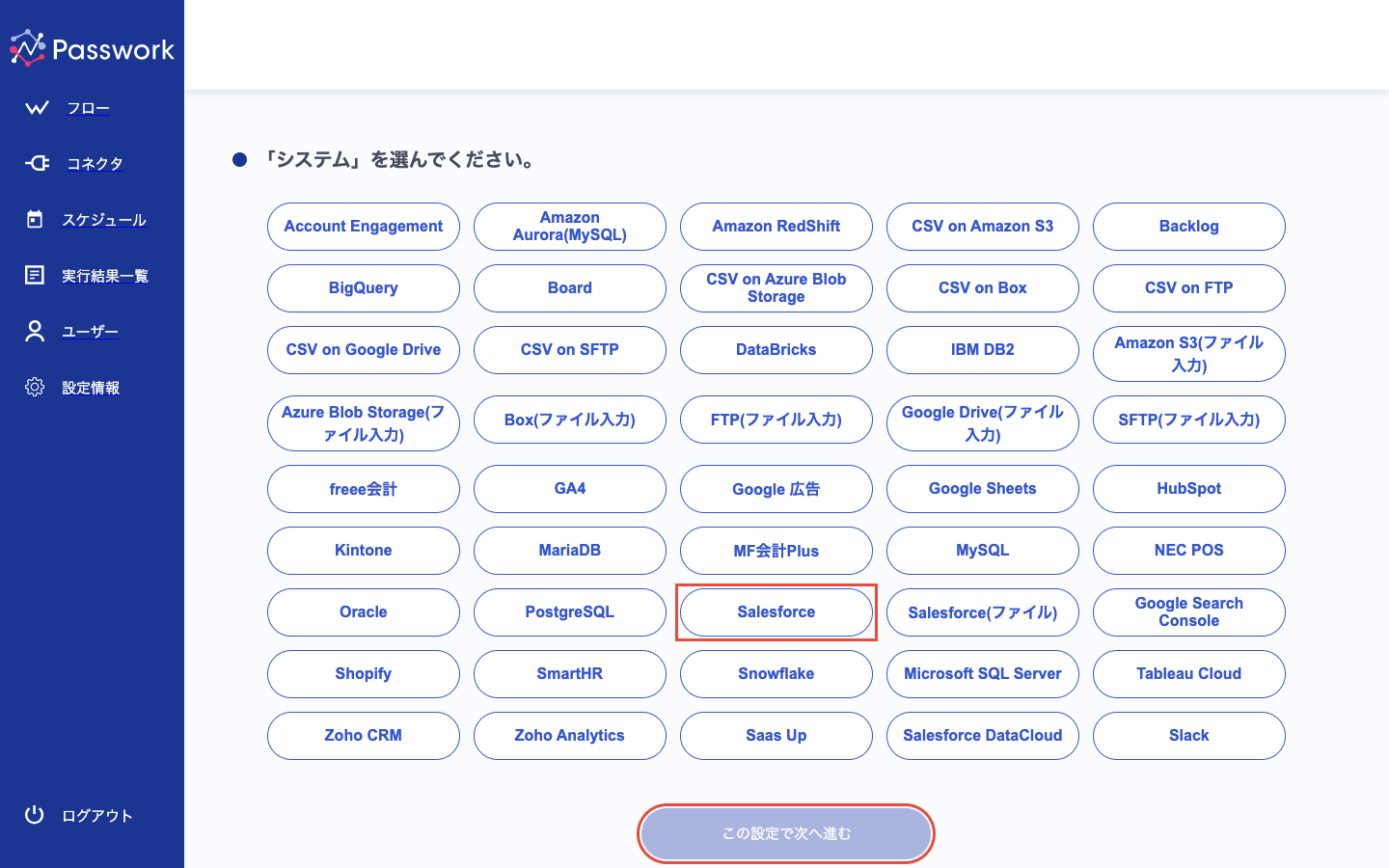Select the Backlog system
The height and width of the screenshot is (868, 1389).
1189,227
